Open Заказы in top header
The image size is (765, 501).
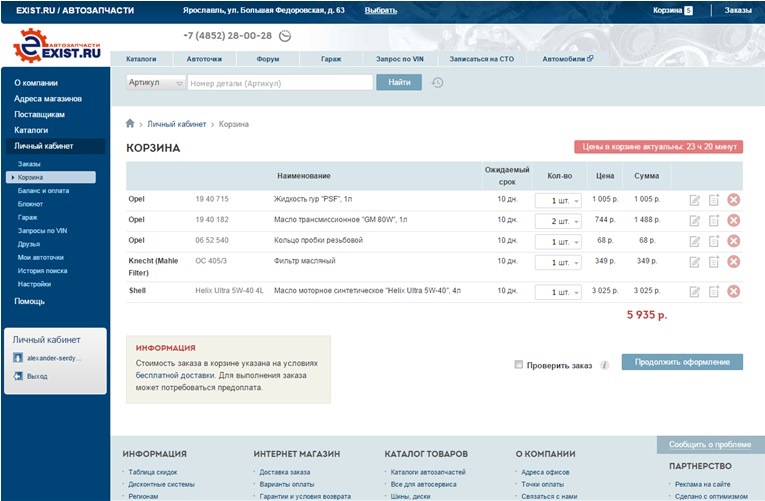click(738, 10)
